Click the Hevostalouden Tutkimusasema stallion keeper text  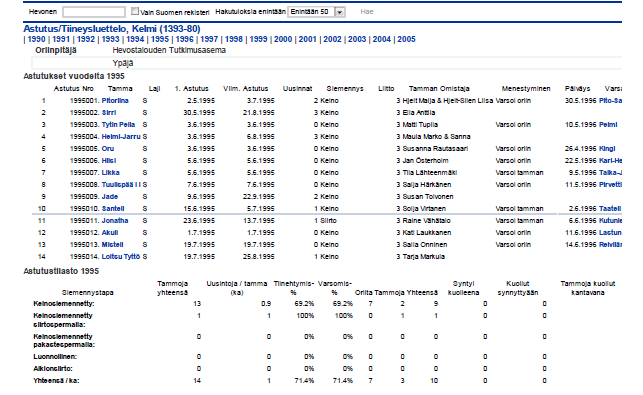[169, 50]
